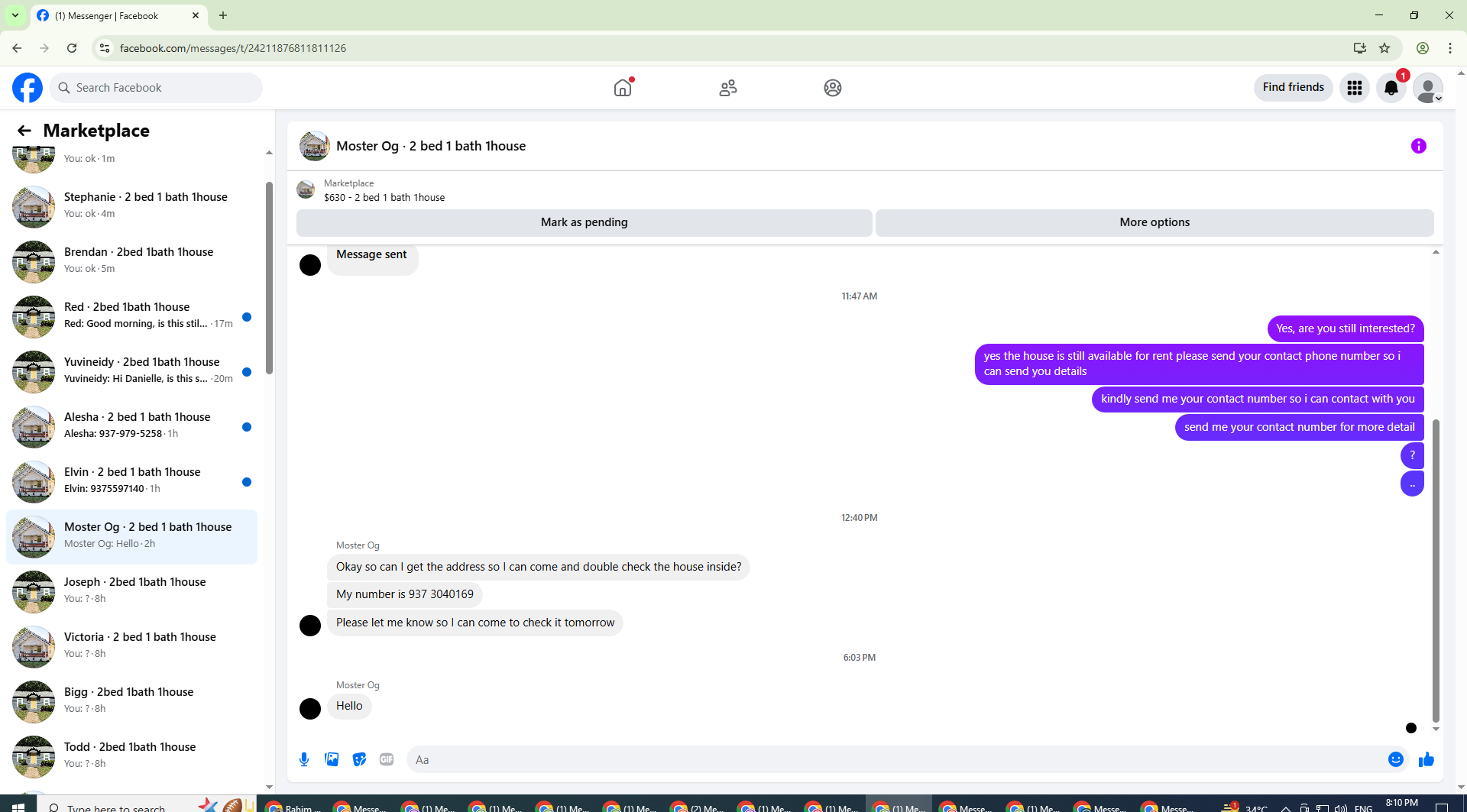
Task: Open More options for the listing
Action: click(x=1154, y=222)
